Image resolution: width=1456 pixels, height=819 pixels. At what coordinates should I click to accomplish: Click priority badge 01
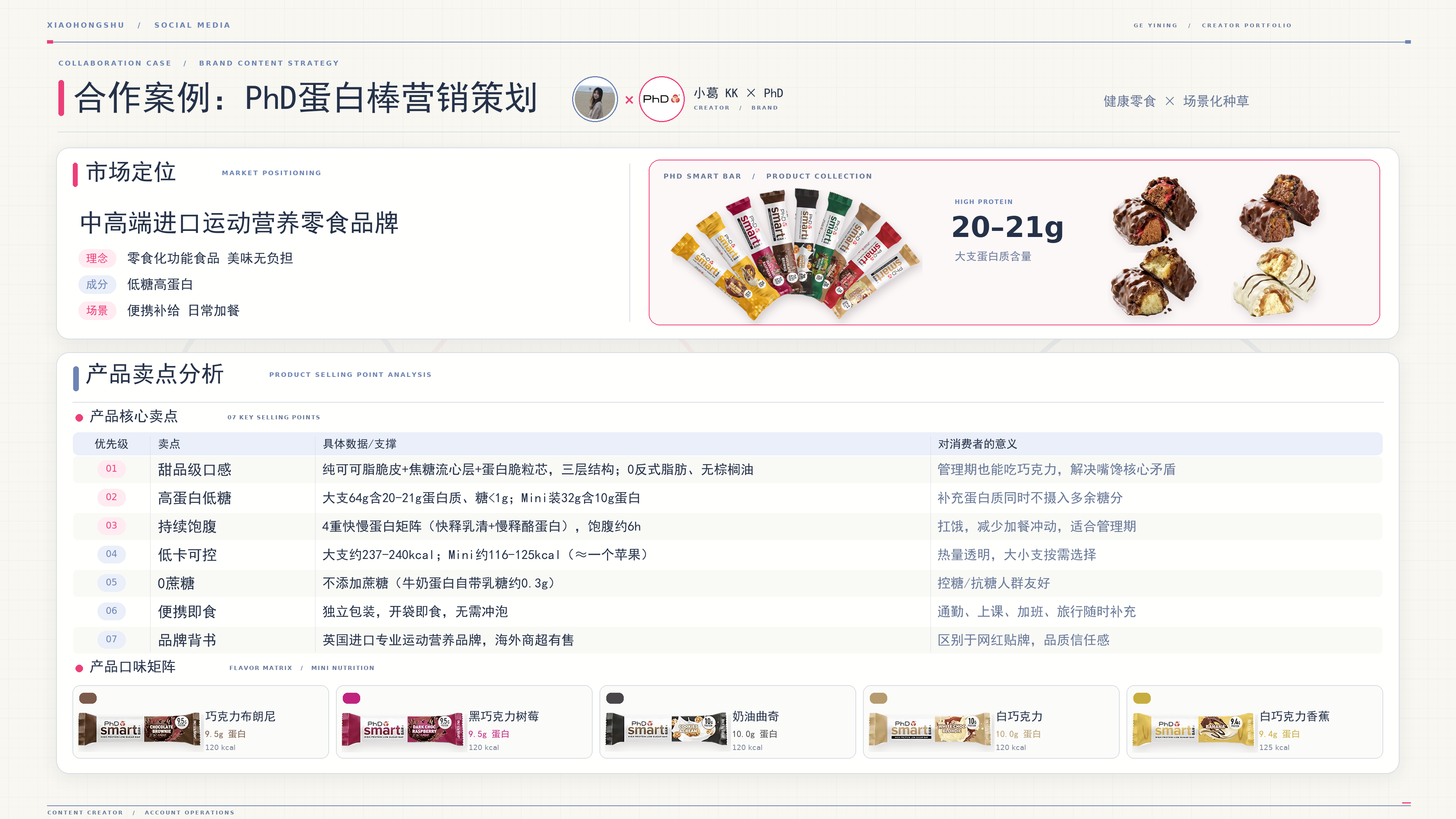111,469
